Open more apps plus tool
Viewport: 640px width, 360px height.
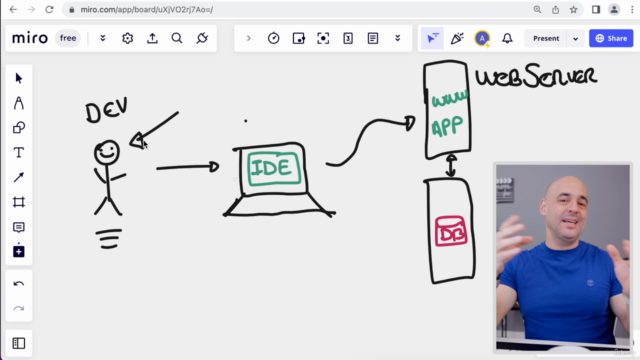point(18,251)
